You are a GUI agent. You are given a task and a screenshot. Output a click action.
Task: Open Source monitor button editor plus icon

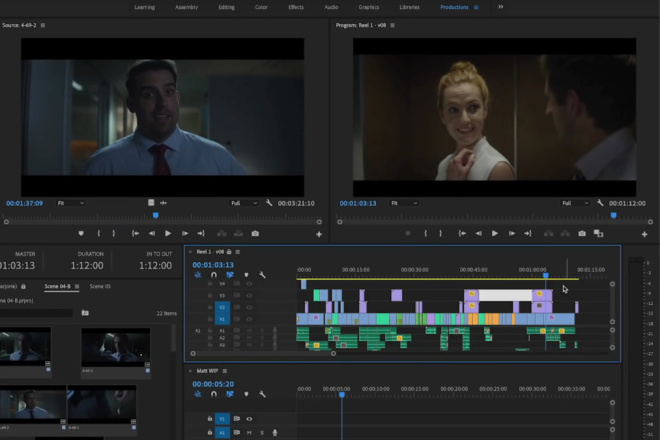click(319, 235)
